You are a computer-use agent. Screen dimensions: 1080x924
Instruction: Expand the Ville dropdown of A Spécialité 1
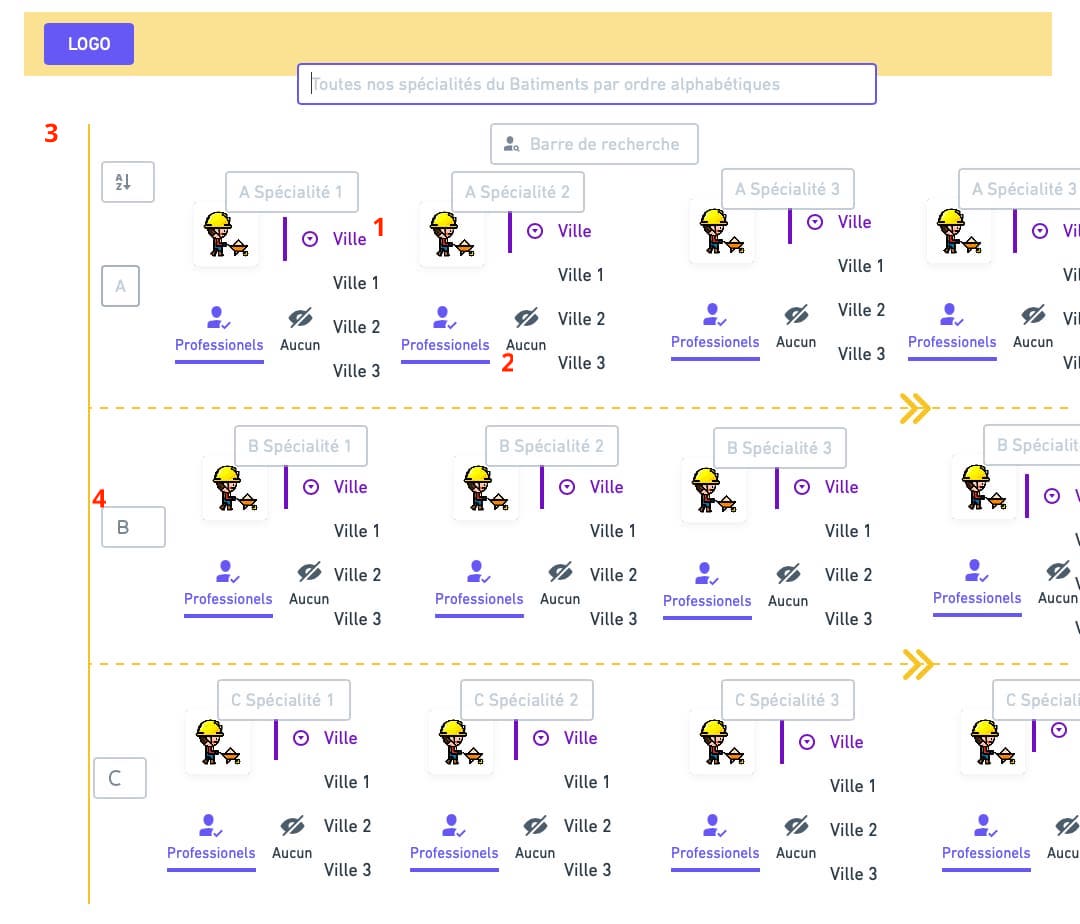[x=310, y=239]
